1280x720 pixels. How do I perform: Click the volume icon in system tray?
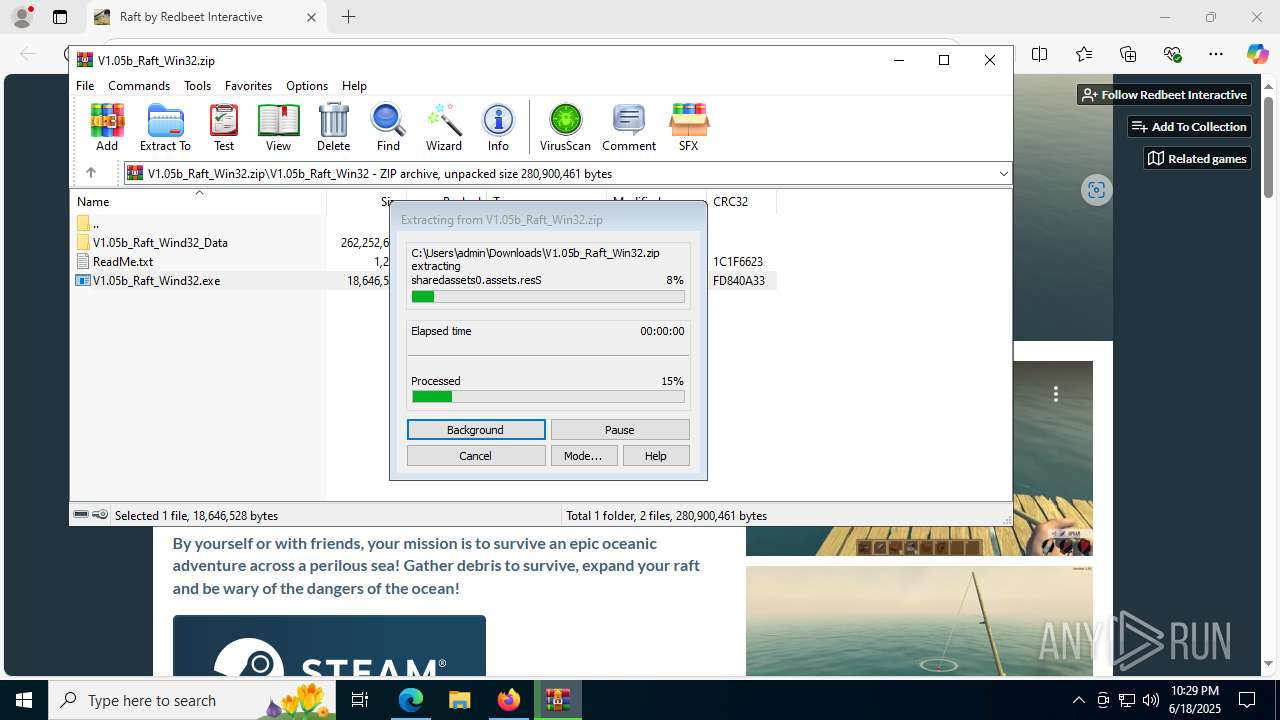[1151, 700]
